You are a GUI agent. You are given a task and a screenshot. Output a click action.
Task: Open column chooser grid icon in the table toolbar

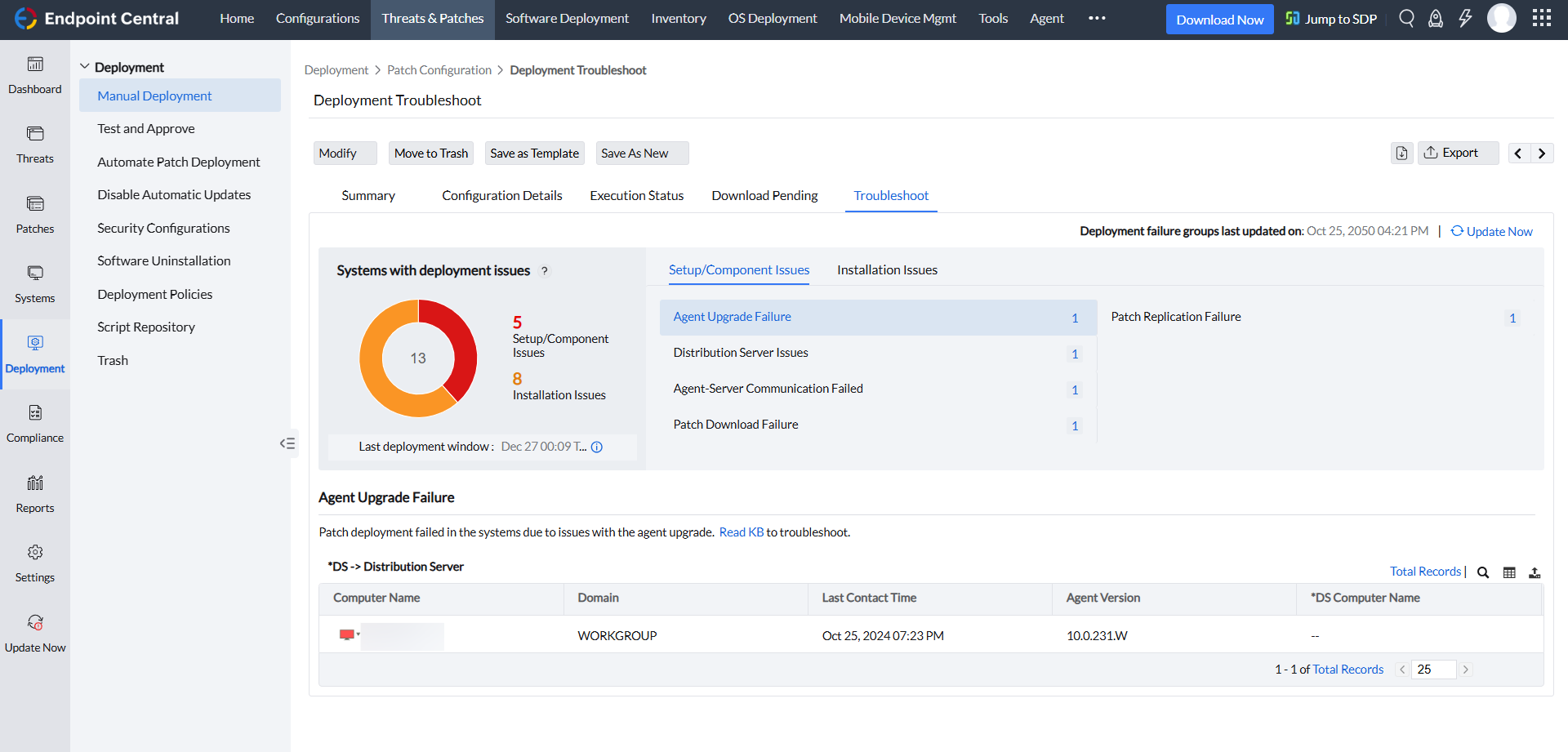[x=1509, y=572]
